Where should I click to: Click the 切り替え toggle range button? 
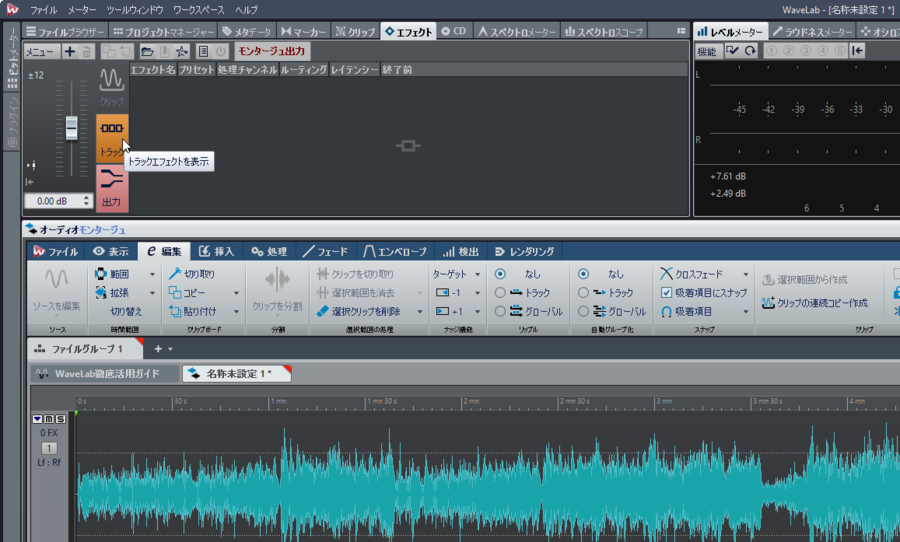pyautogui.click(x=126, y=311)
